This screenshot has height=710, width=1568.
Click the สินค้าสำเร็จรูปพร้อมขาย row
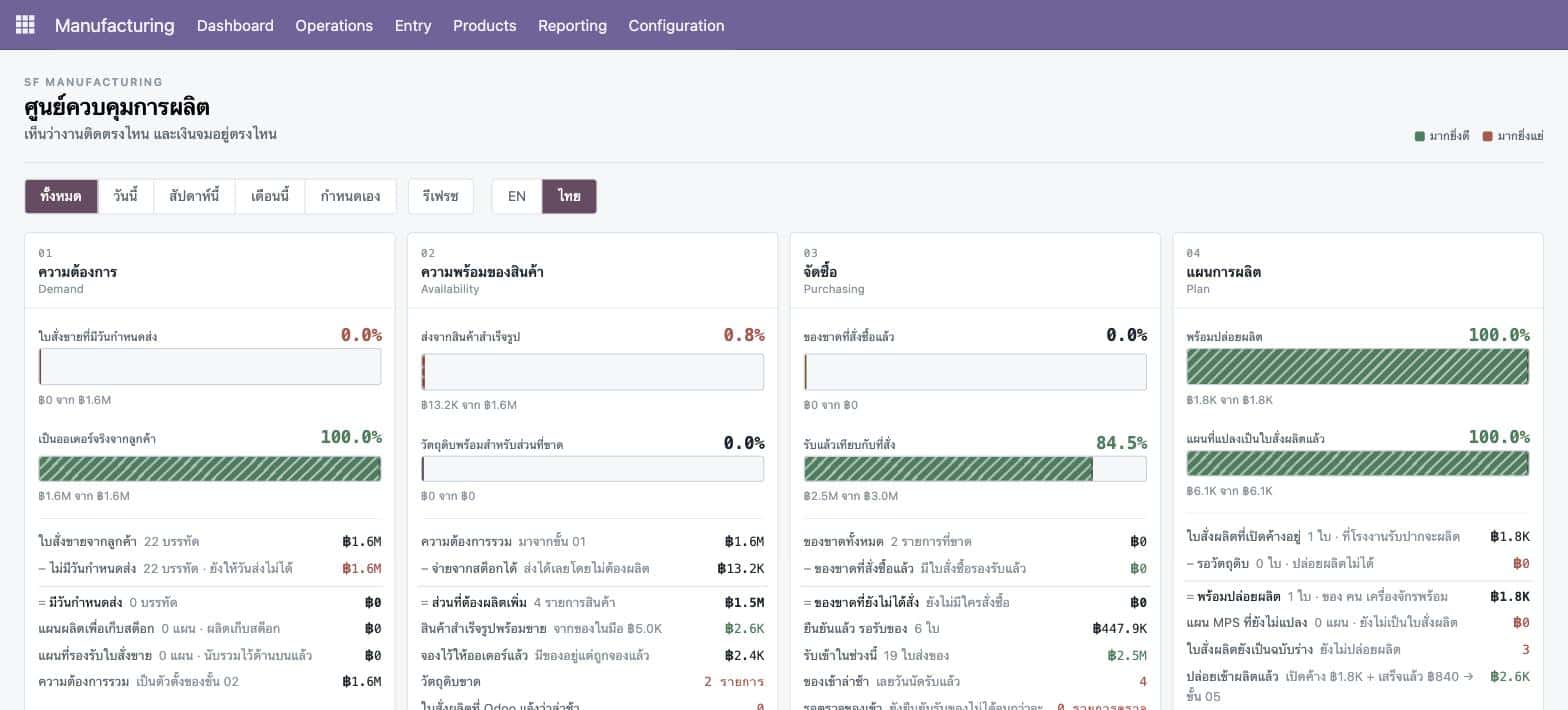point(593,629)
